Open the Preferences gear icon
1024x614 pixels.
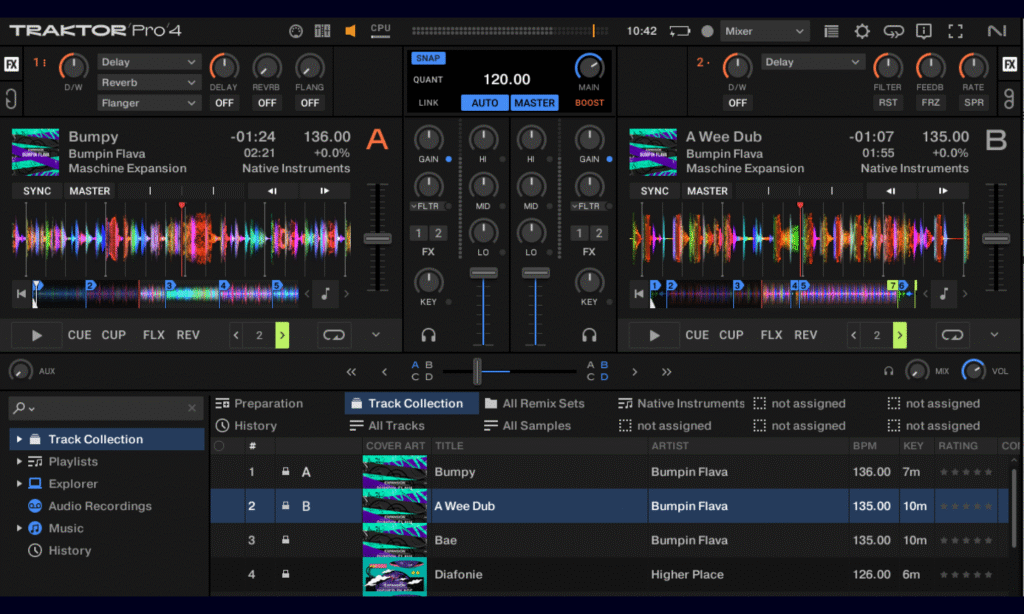pos(861,31)
